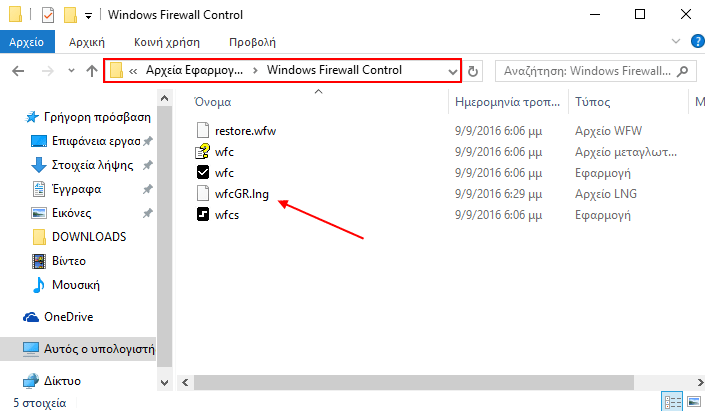The width and height of the screenshot is (705, 411).
Task: Click the New folder quick access icon
Action: point(70,15)
